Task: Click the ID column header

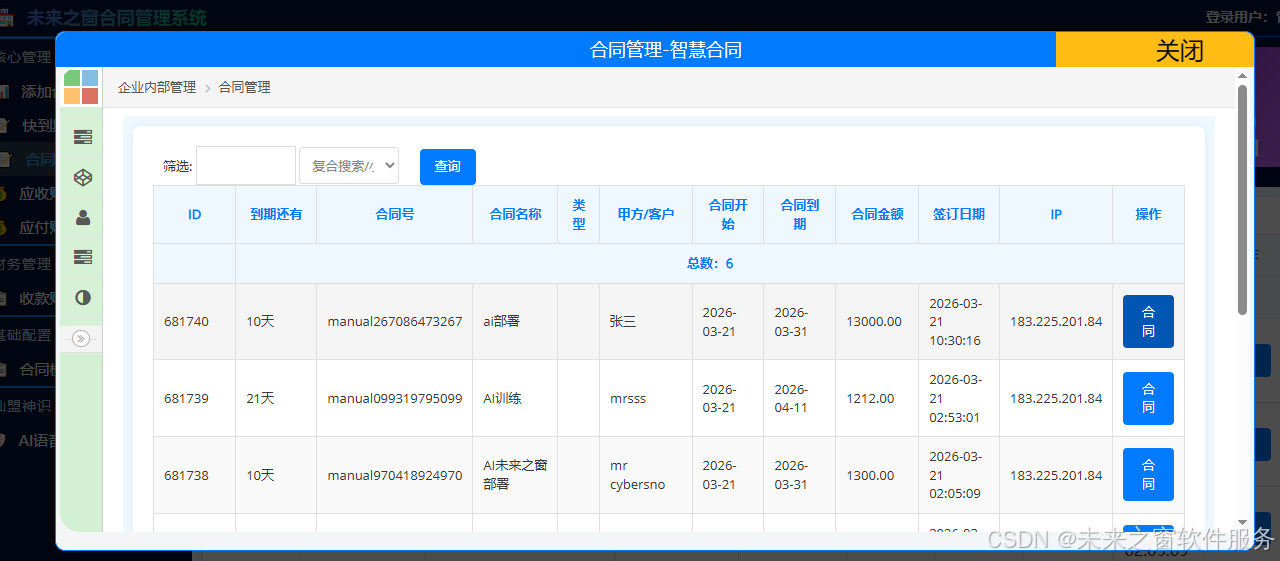Action: (x=195, y=214)
